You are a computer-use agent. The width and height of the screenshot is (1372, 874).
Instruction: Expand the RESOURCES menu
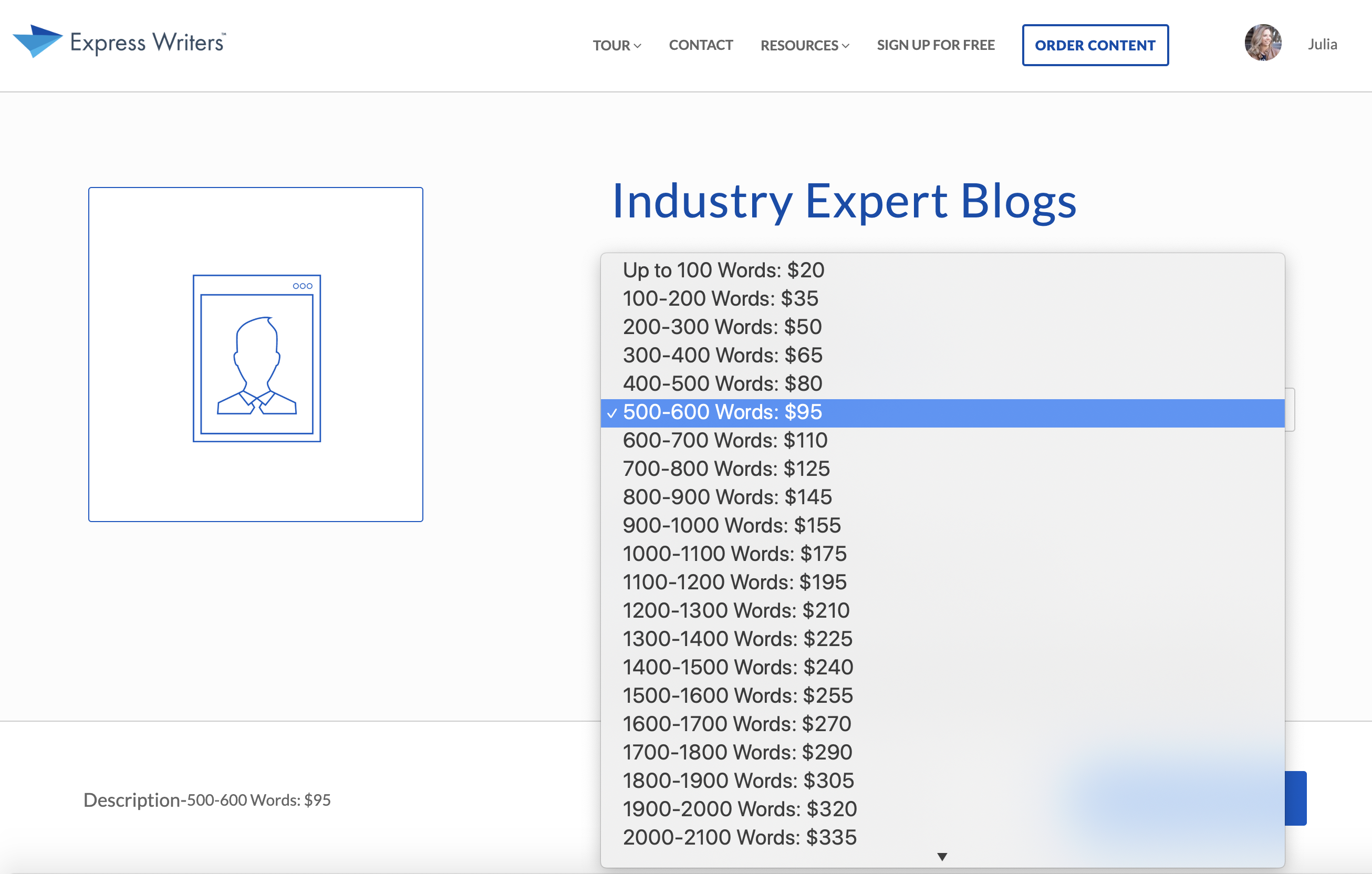(805, 45)
